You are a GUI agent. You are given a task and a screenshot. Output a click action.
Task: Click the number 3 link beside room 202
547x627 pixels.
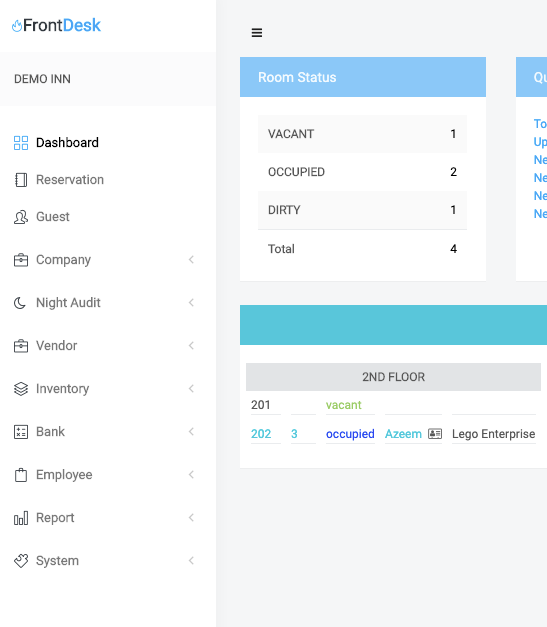[x=294, y=434]
